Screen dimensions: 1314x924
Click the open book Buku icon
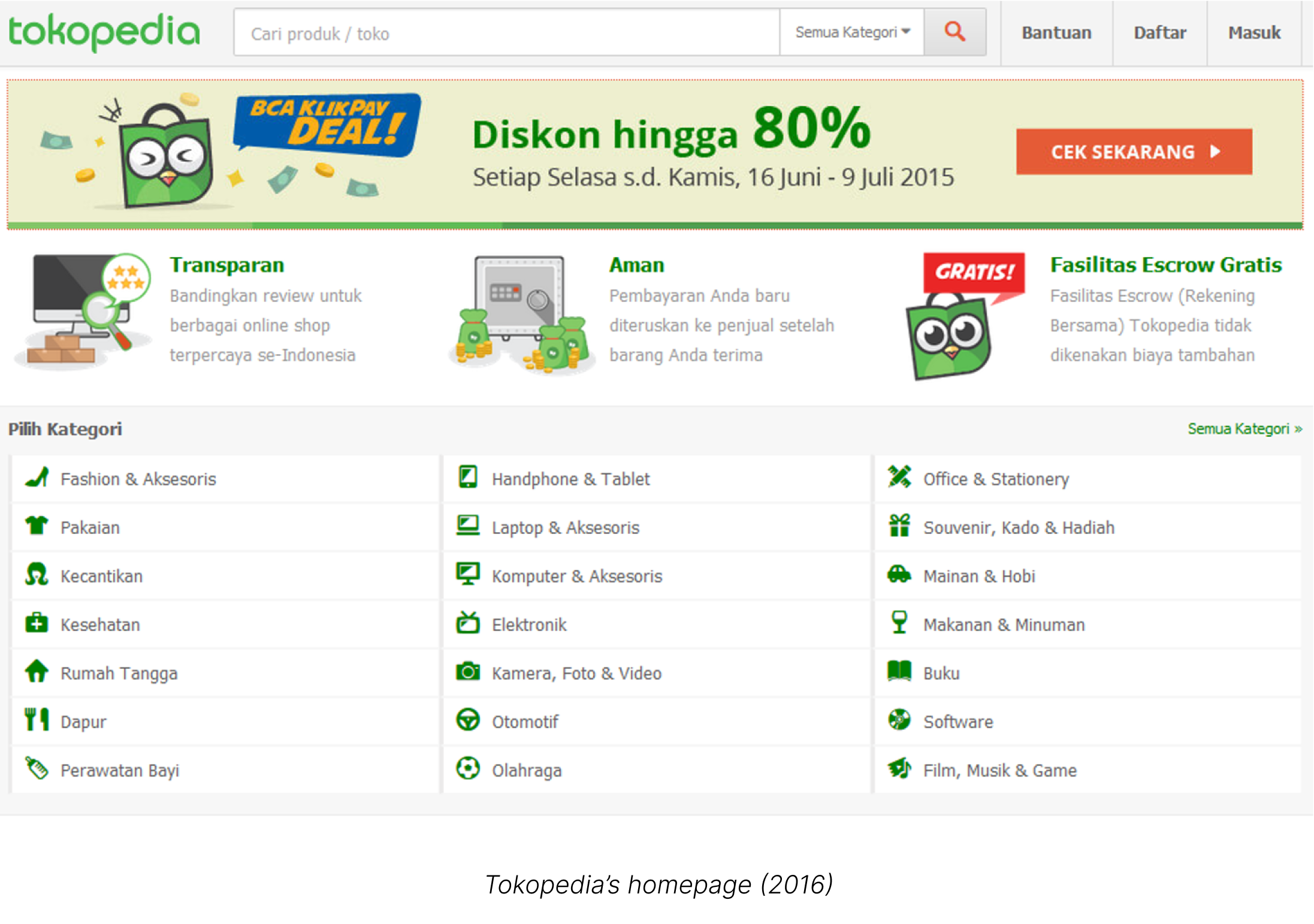click(x=899, y=672)
